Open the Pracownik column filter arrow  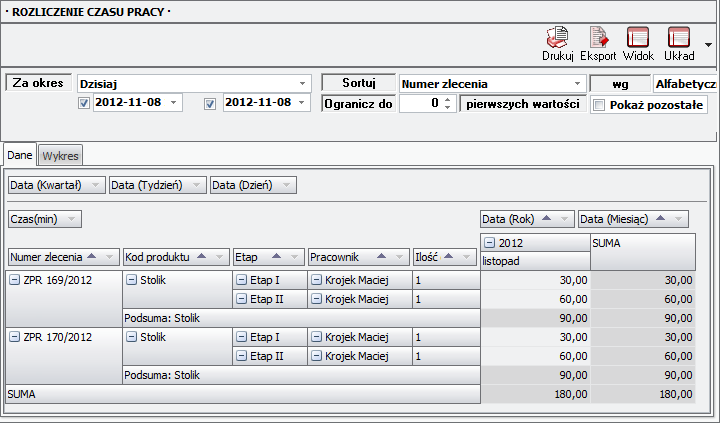click(399, 257)
